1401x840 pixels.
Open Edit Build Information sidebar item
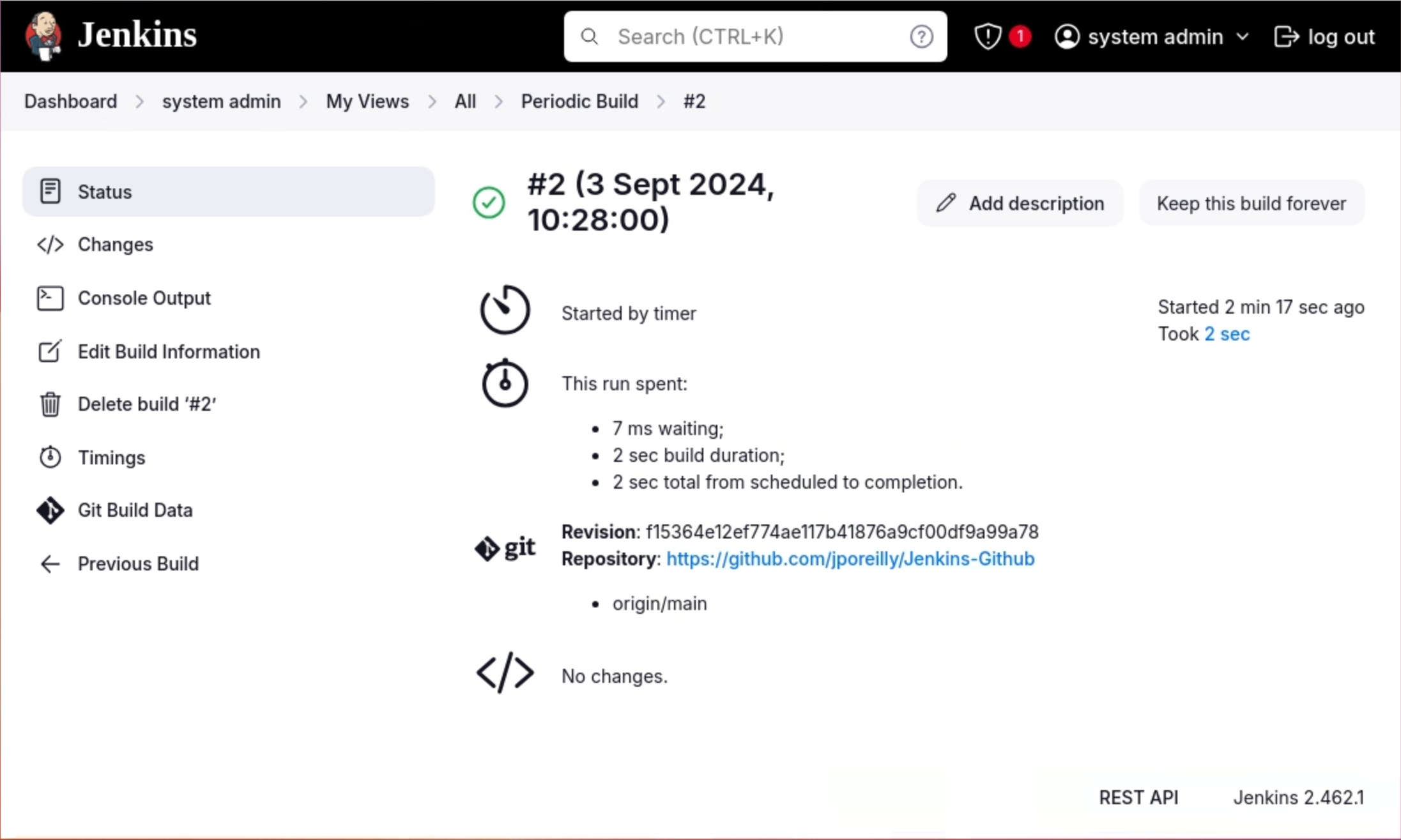[x=169, y=352]
